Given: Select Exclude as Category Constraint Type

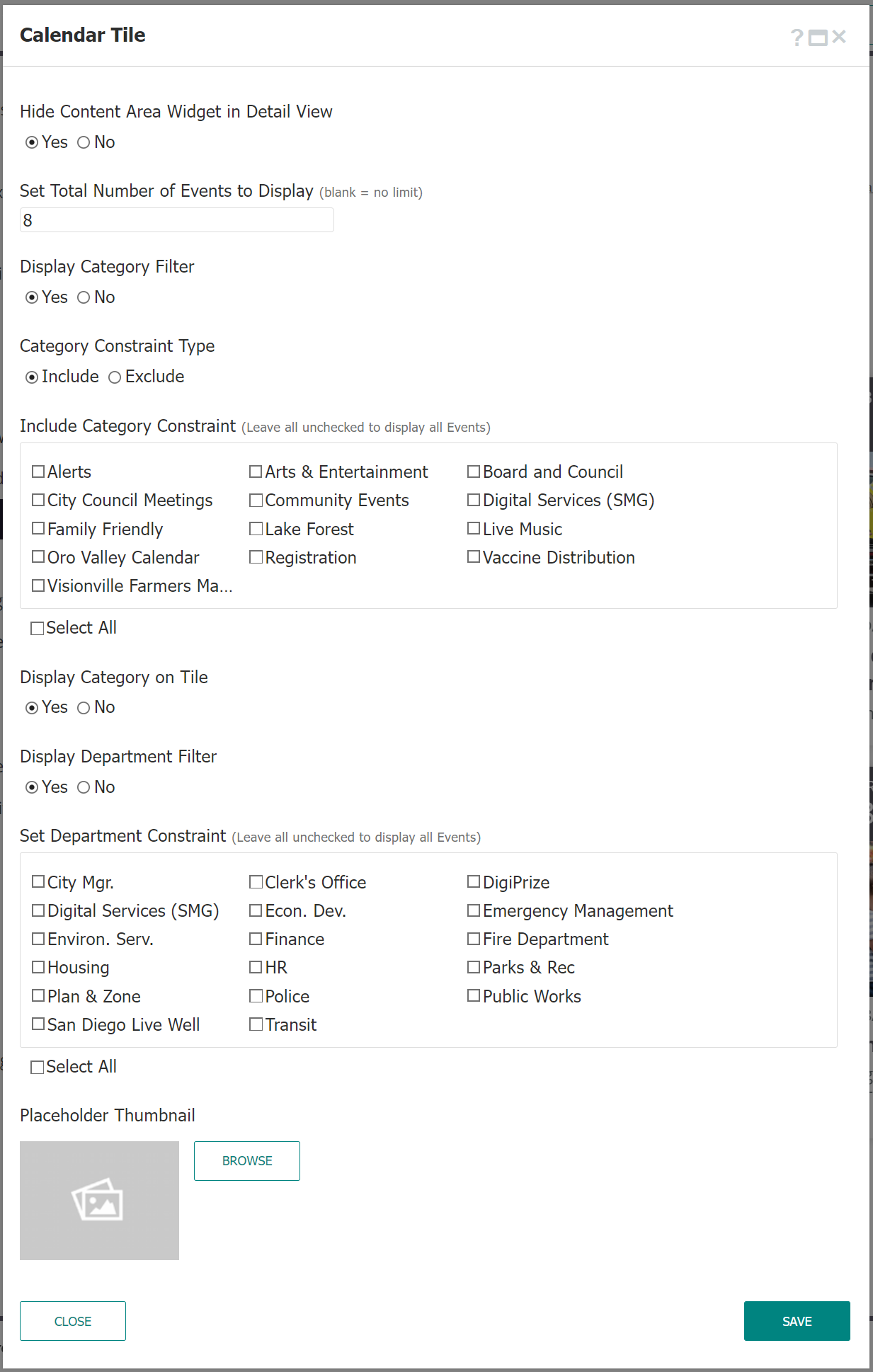Looking at the screenshot, I should pos(115,377).
